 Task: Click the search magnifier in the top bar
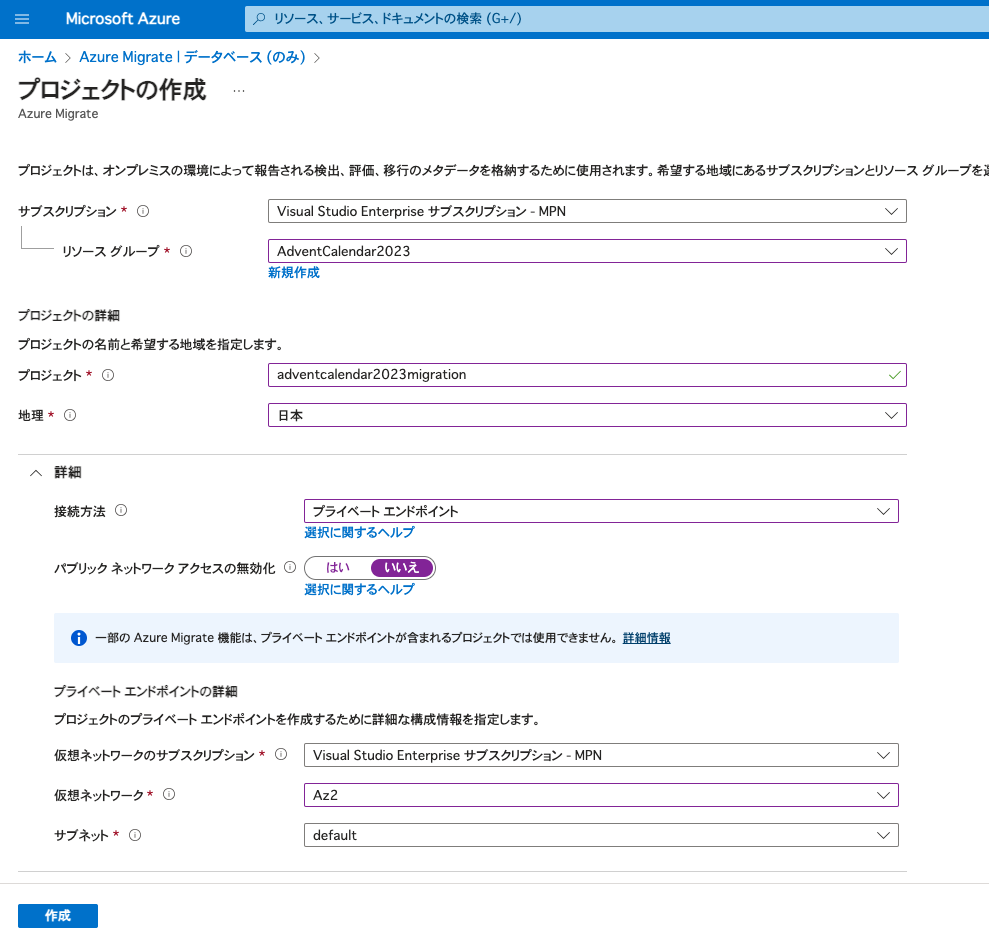pyautogui.click(x=259, y=18)
